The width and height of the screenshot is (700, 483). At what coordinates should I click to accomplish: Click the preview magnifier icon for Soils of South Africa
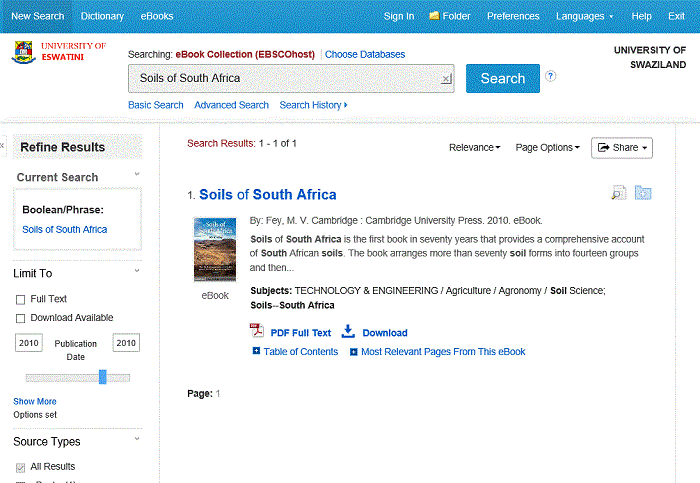click(x=619, y=193)
